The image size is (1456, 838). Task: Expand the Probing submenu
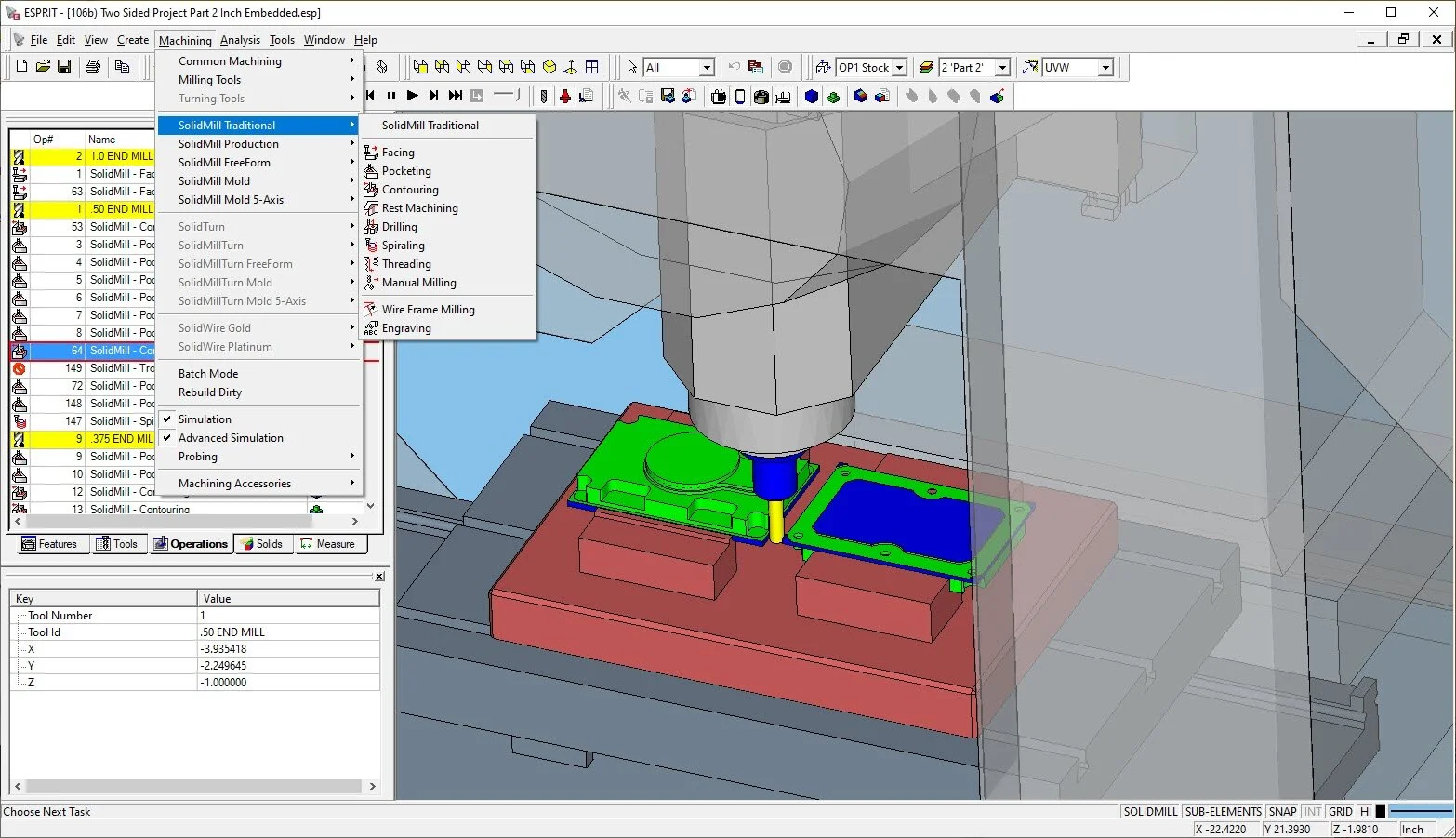[x=258, y=457]
